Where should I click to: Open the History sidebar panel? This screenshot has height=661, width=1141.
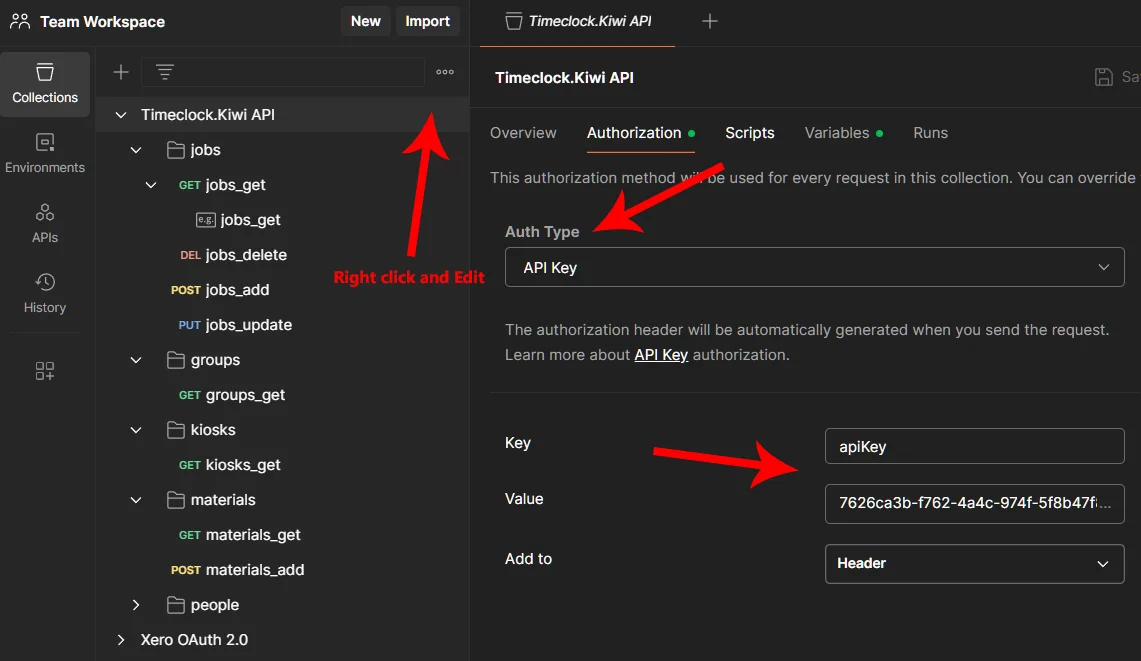click(45, 293)
